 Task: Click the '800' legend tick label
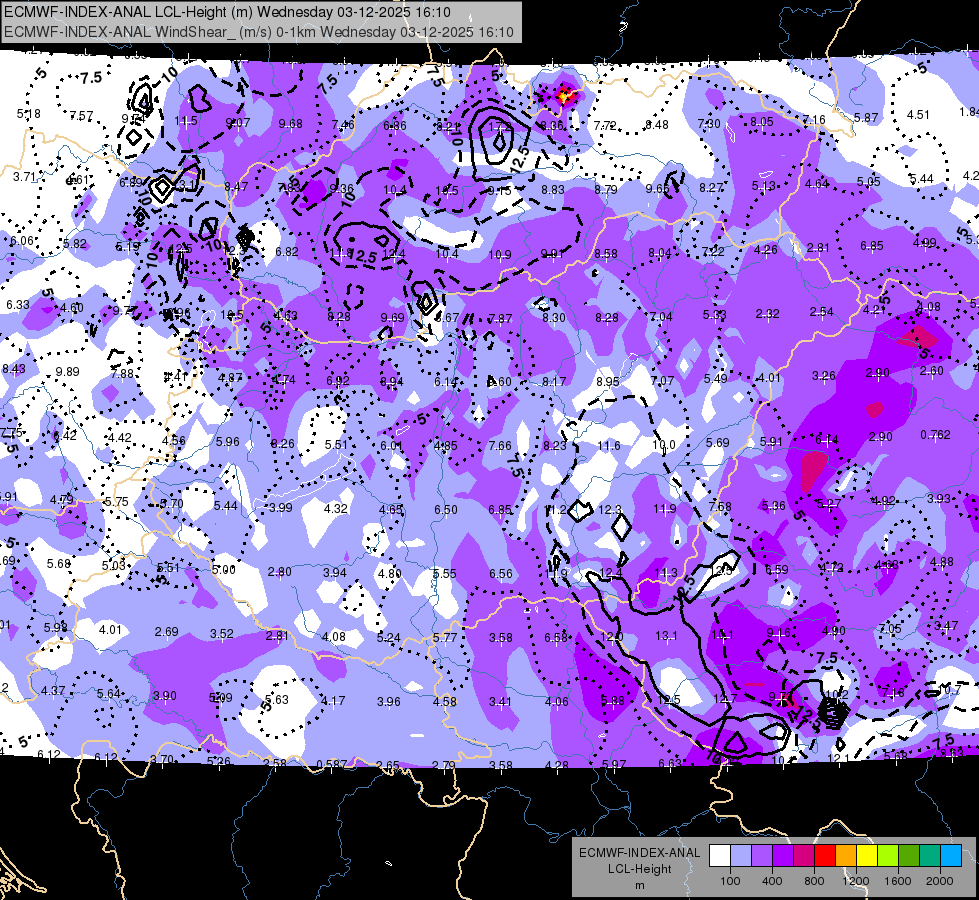coord(814,881)
